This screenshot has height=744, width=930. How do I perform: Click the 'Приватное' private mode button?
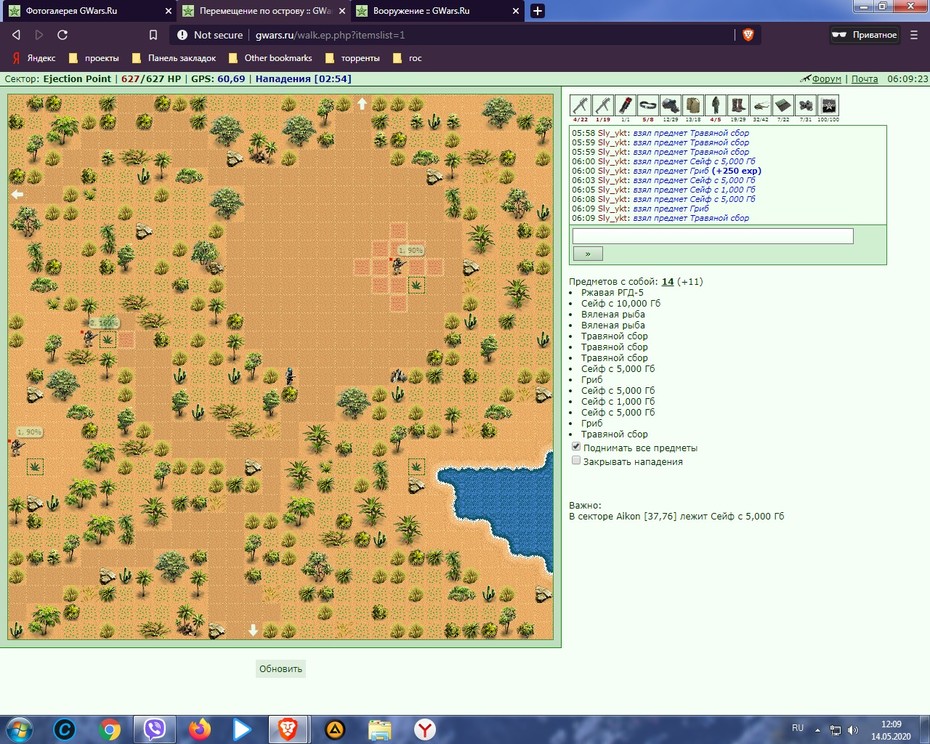tap(865, 35)
